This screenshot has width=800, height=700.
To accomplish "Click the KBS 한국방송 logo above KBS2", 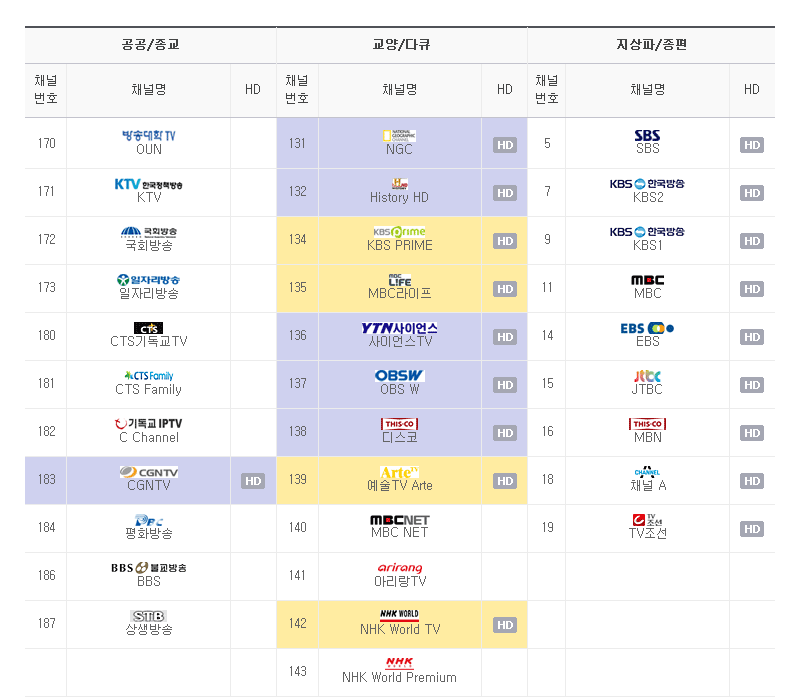I will click(647, 184).
